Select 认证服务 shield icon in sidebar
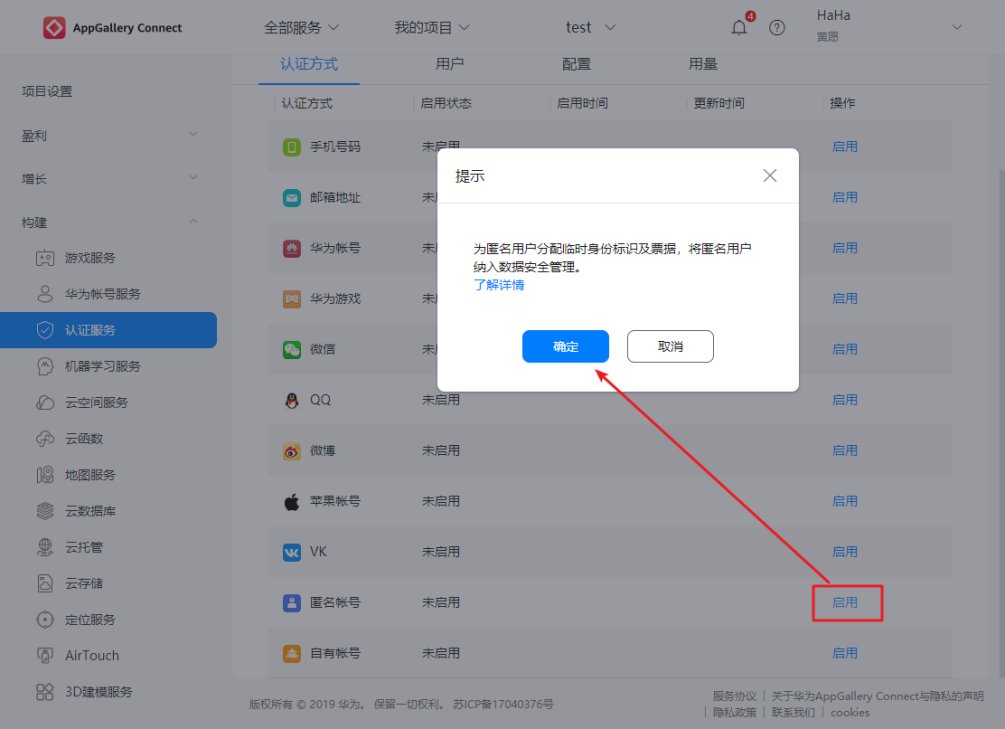The image size is (1005, 729). coord(45,330)
